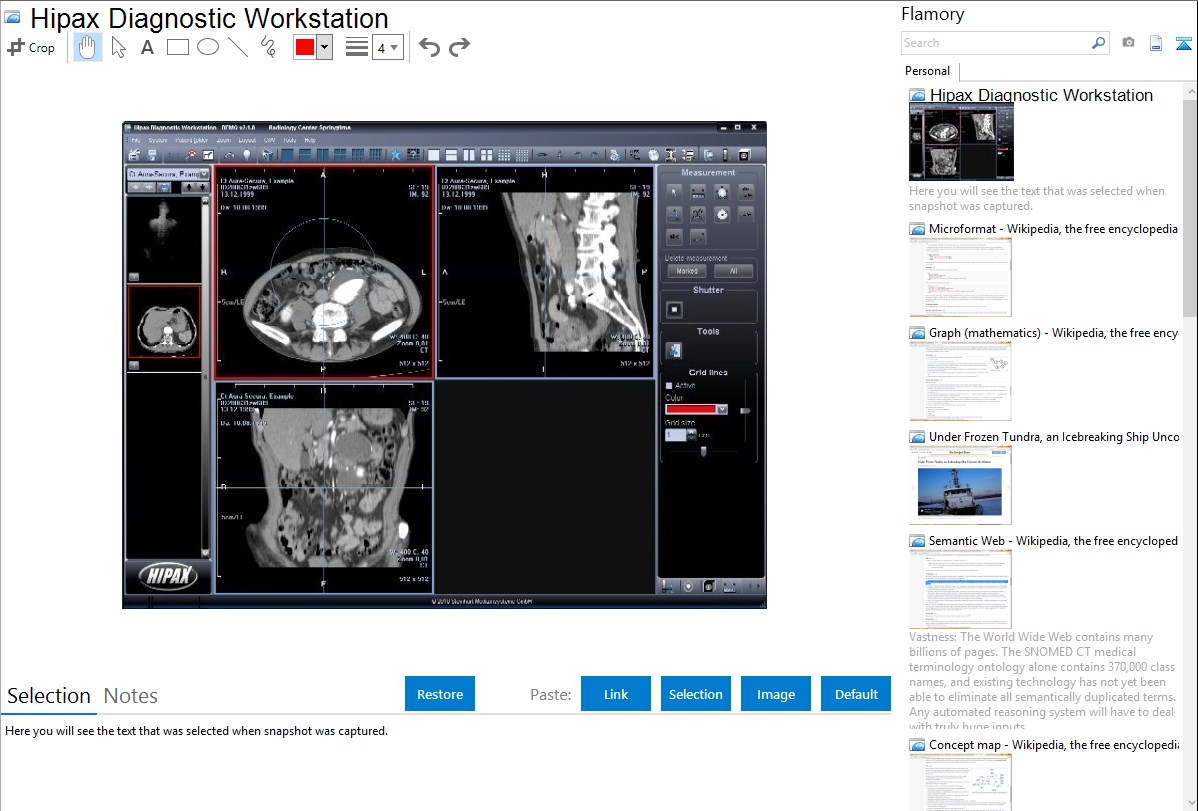Open the Notes tab

coord(131,696)
